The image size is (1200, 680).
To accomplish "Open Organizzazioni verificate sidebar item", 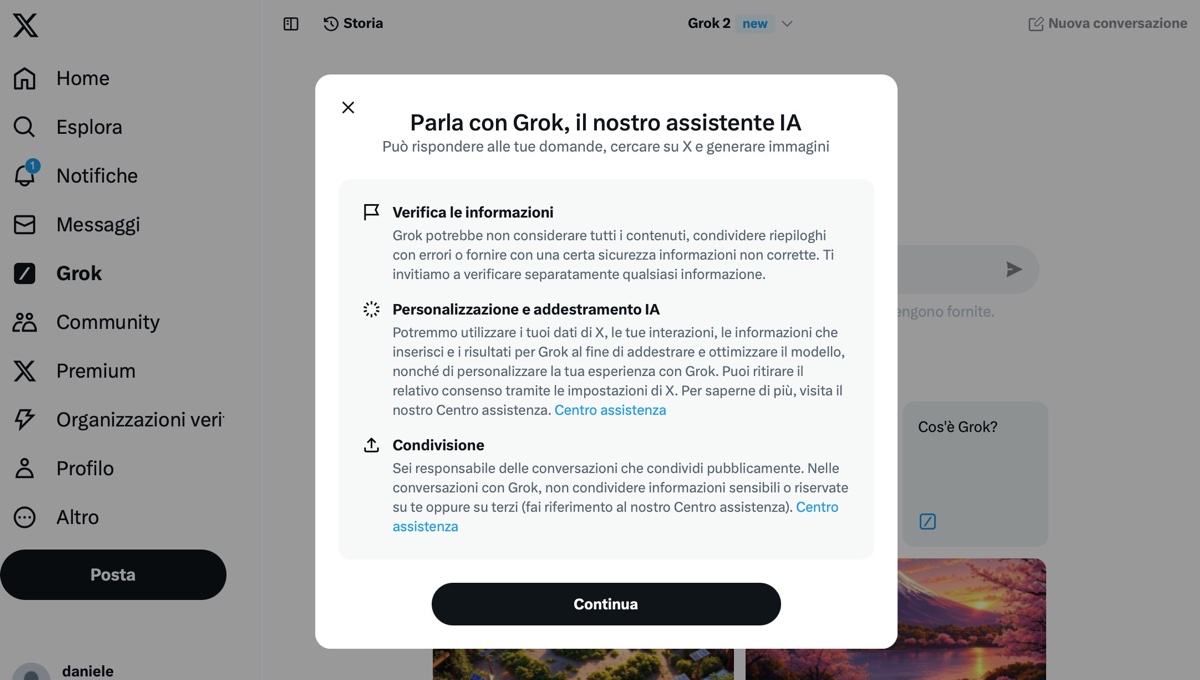I will point(119,420).
